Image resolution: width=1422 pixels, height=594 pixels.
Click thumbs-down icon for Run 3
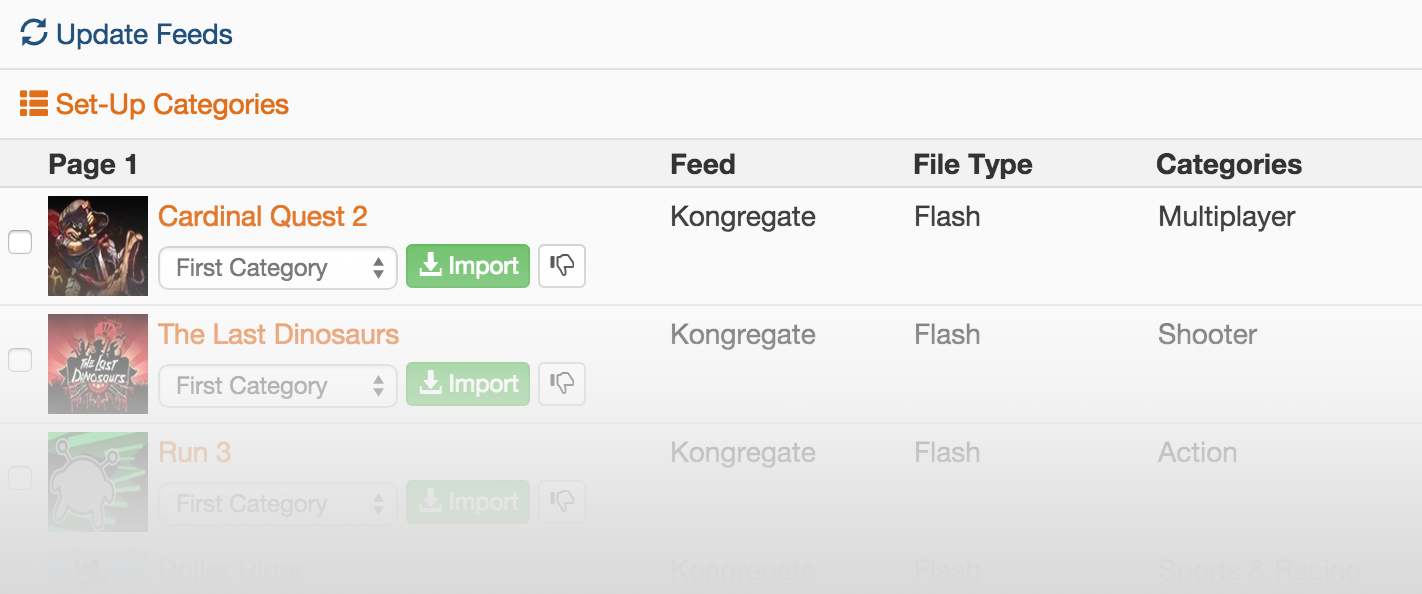[562, 502]
